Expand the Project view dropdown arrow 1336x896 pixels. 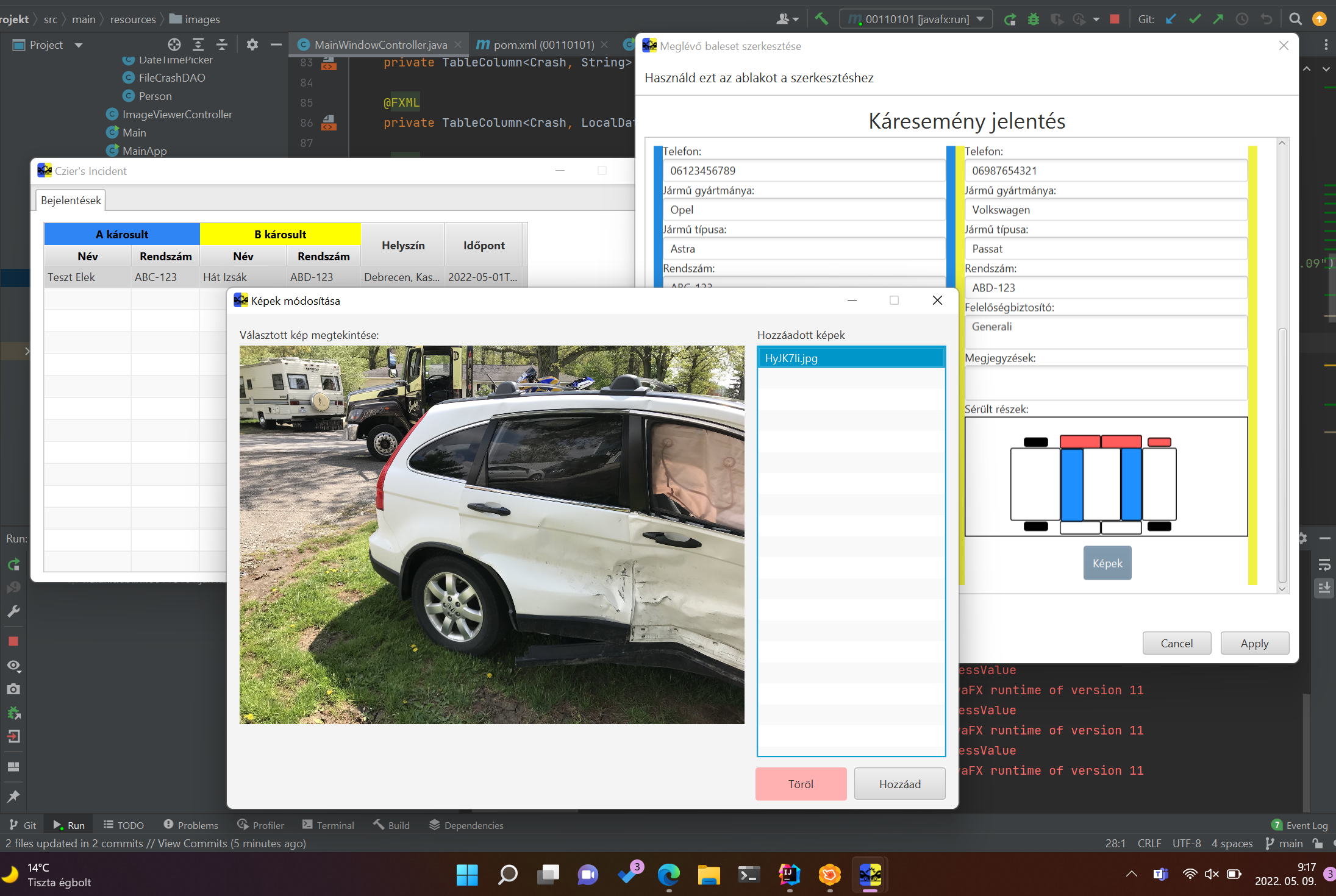(78, 45)
